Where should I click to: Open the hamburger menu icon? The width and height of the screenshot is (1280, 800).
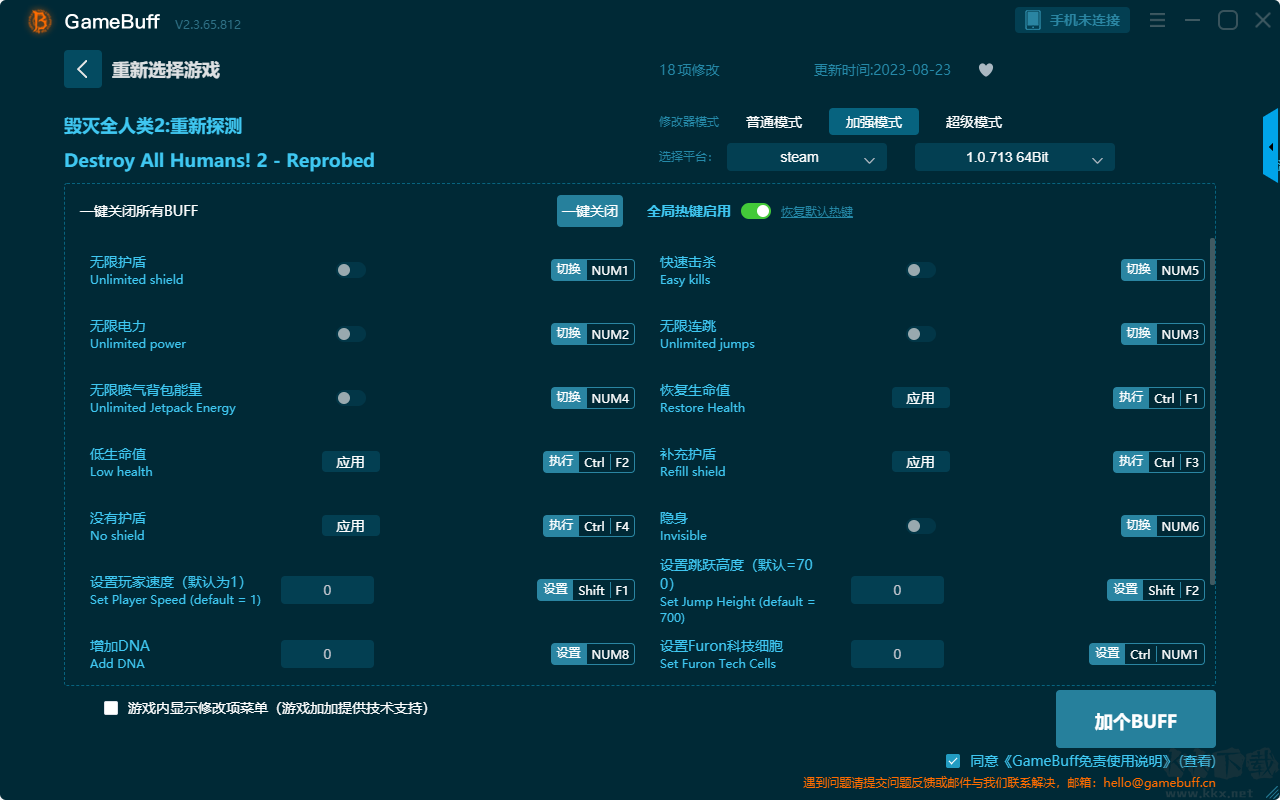point(1157,20)
